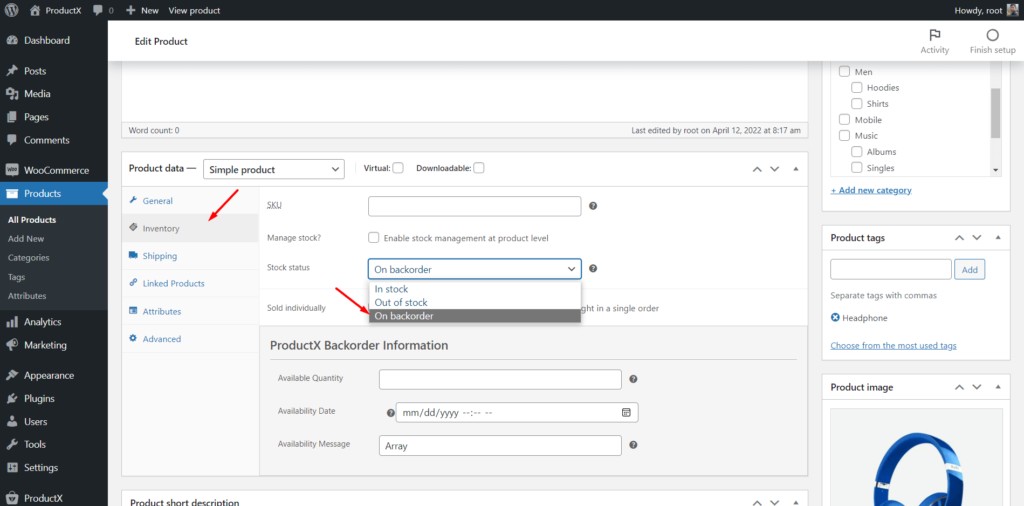
Task: Switch to the General tab
Action: (x=191, y=201)
